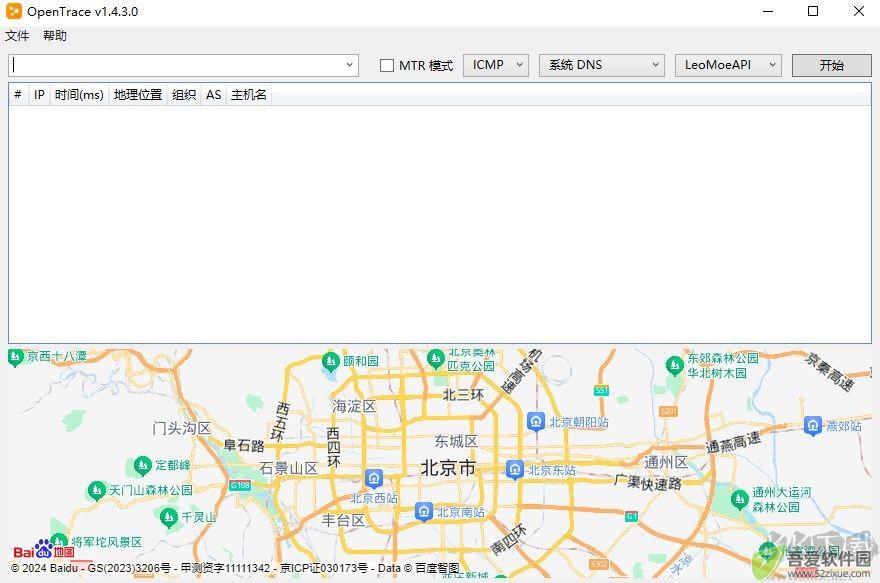Viewport: 880px width, 583px height.
Task: Click the 京西十八潭 park marker
Action: click(15, 356)
